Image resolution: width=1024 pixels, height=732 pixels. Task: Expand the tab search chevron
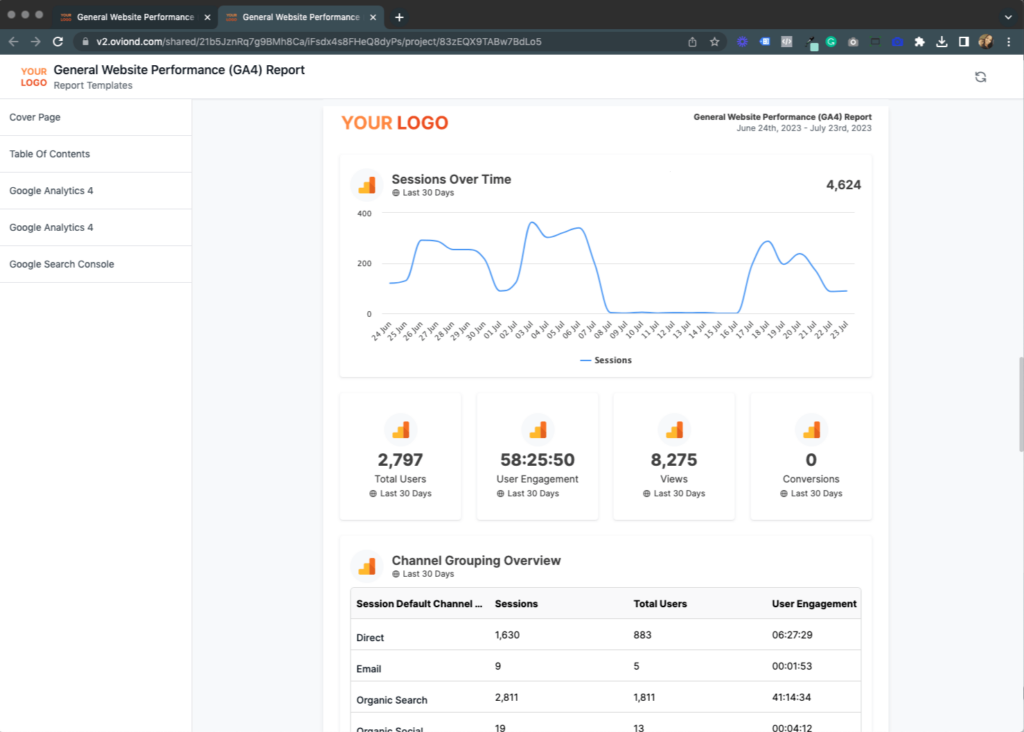tap(1008, 18)
